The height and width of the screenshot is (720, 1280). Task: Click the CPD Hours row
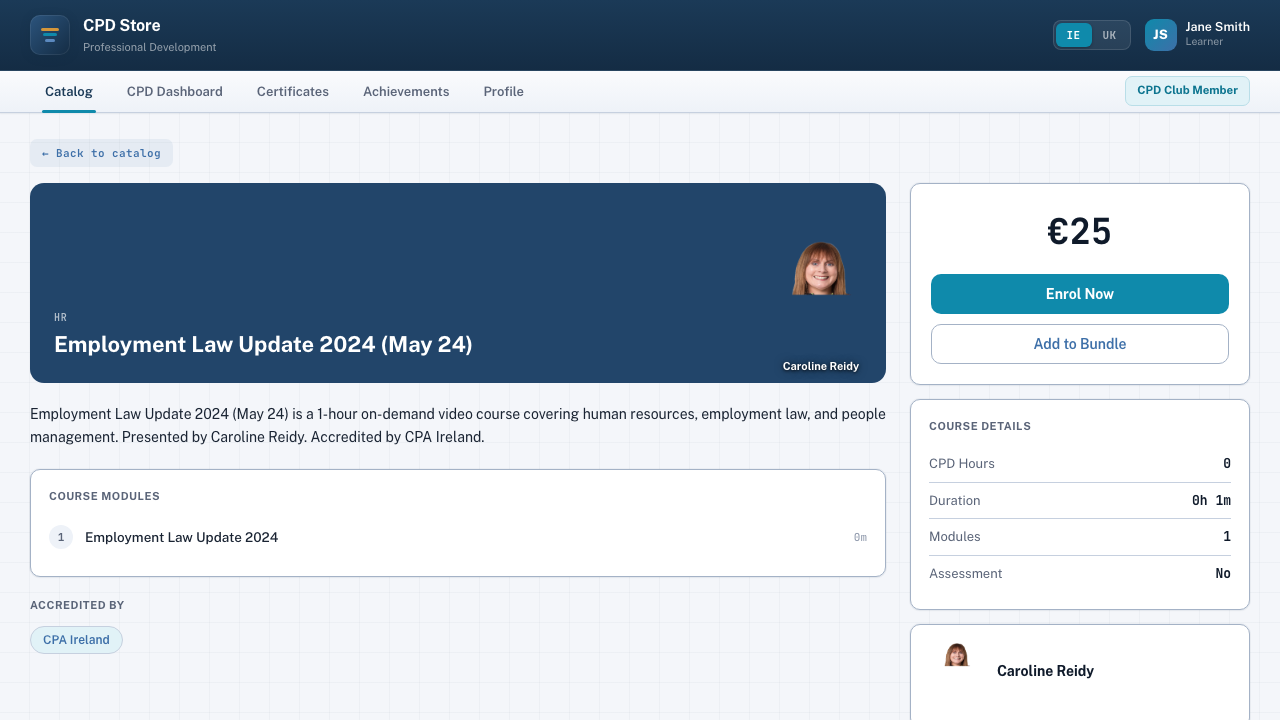[1080, 464]
